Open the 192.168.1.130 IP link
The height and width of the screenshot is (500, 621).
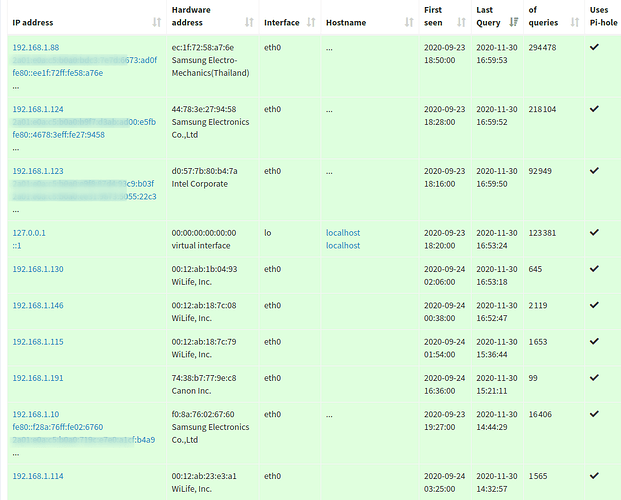pyautogui.click(x=38, y=270)
